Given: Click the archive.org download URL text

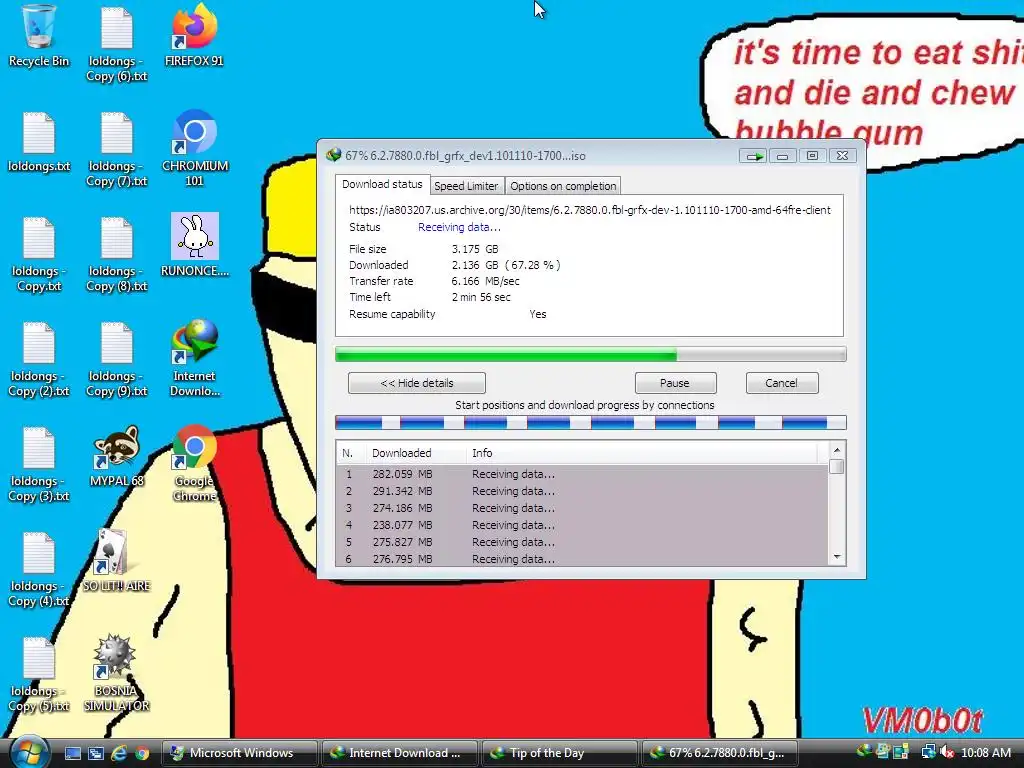Looking at the screenshot, I should (590, 210).
